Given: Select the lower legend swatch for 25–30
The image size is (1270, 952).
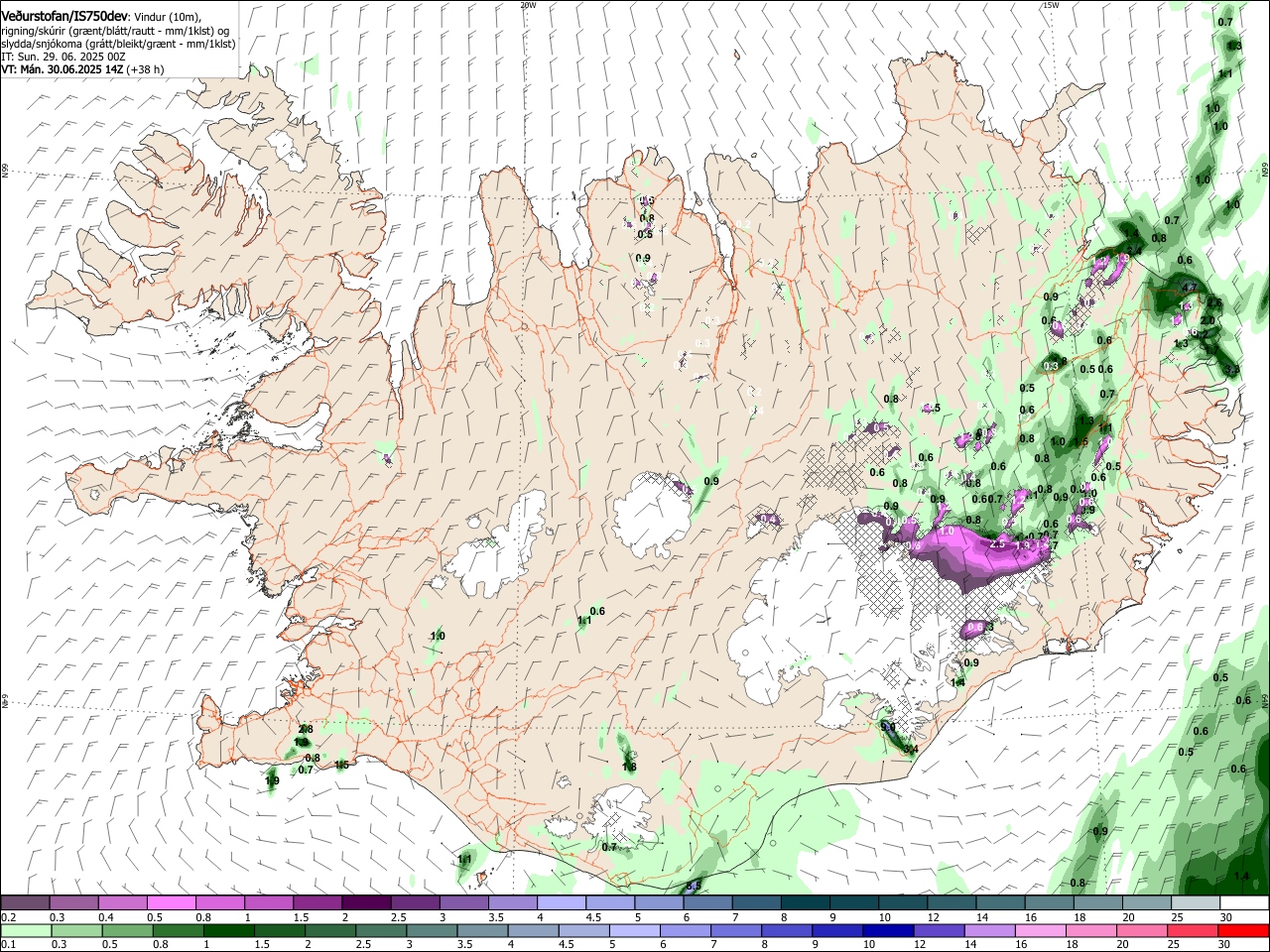Looking at the screenshot, I should (x=1193, y=930).
